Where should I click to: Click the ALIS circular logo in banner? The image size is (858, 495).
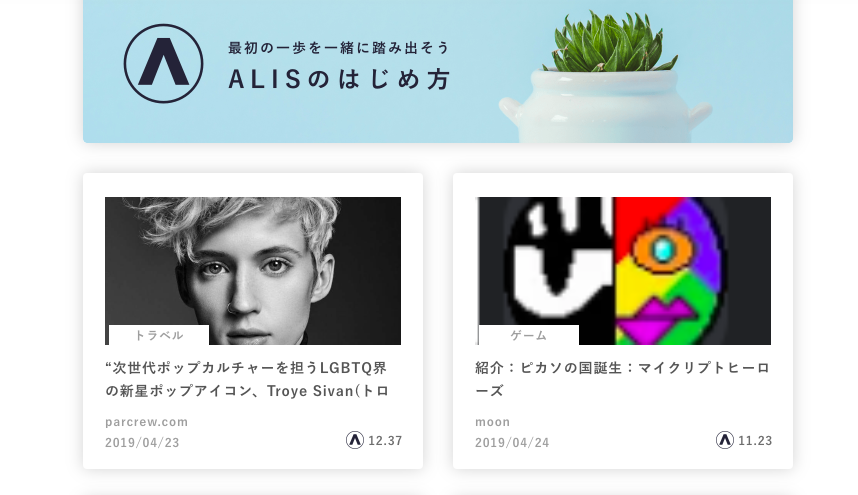tap(164, 63)
